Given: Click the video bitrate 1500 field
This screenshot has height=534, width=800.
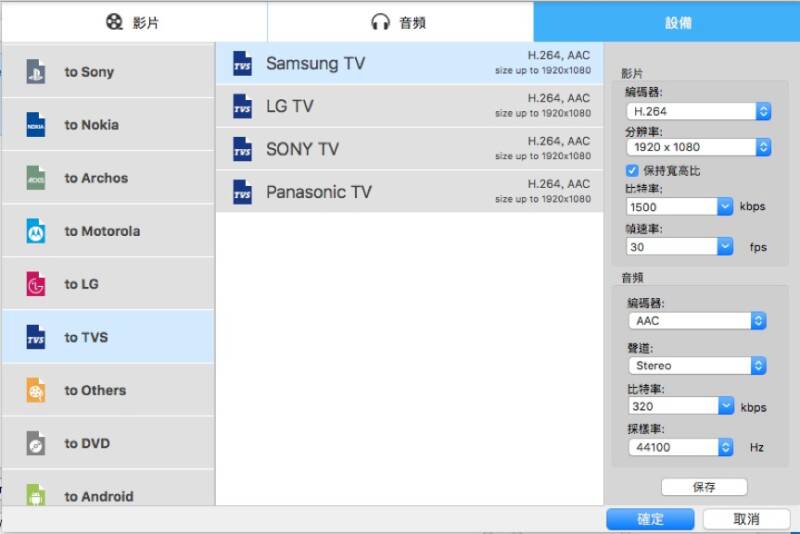Looking at the screenshot, I should pos(672,207).
